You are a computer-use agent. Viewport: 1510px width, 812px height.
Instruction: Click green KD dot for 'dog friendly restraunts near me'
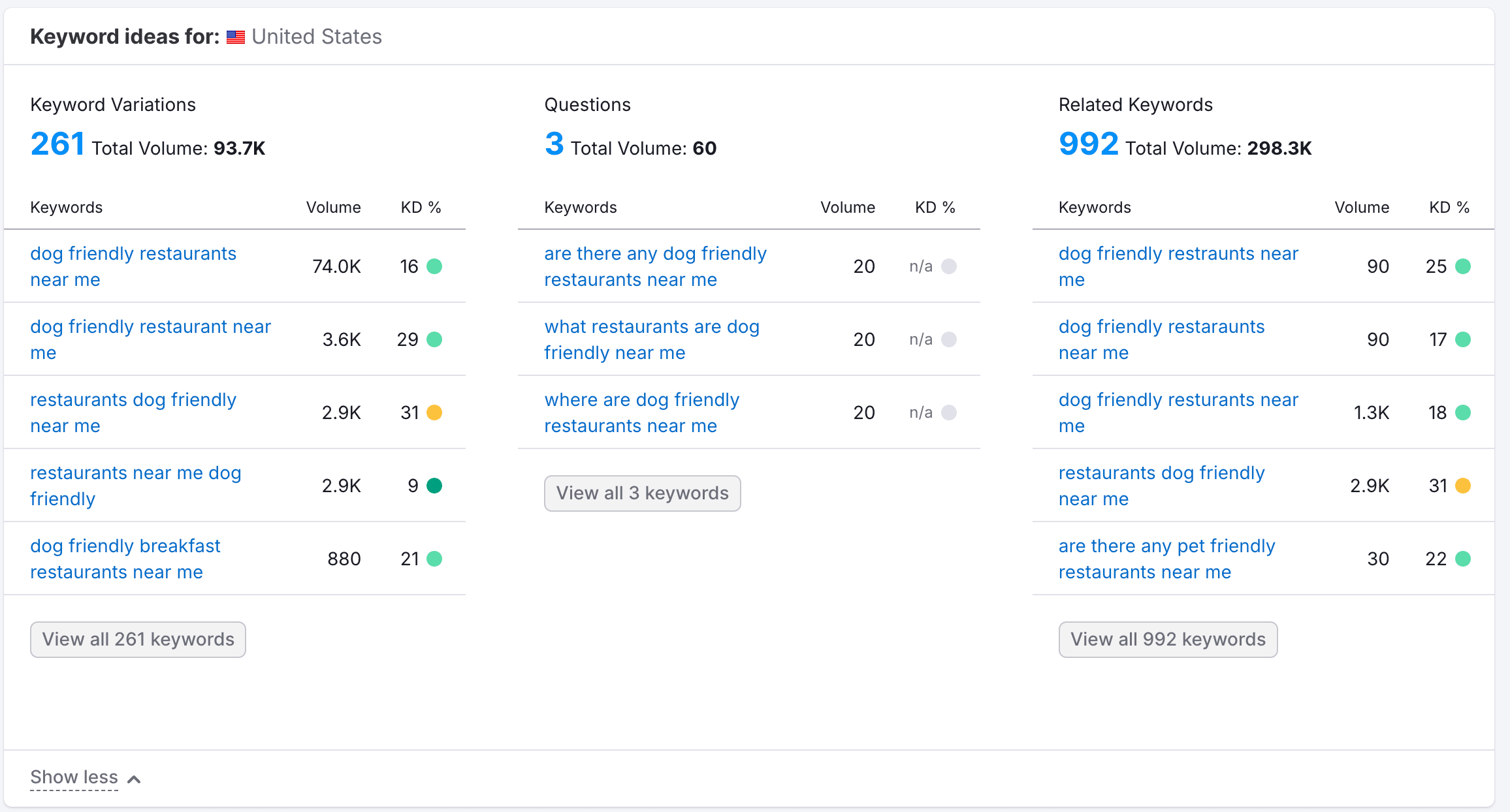[1463, 266]
